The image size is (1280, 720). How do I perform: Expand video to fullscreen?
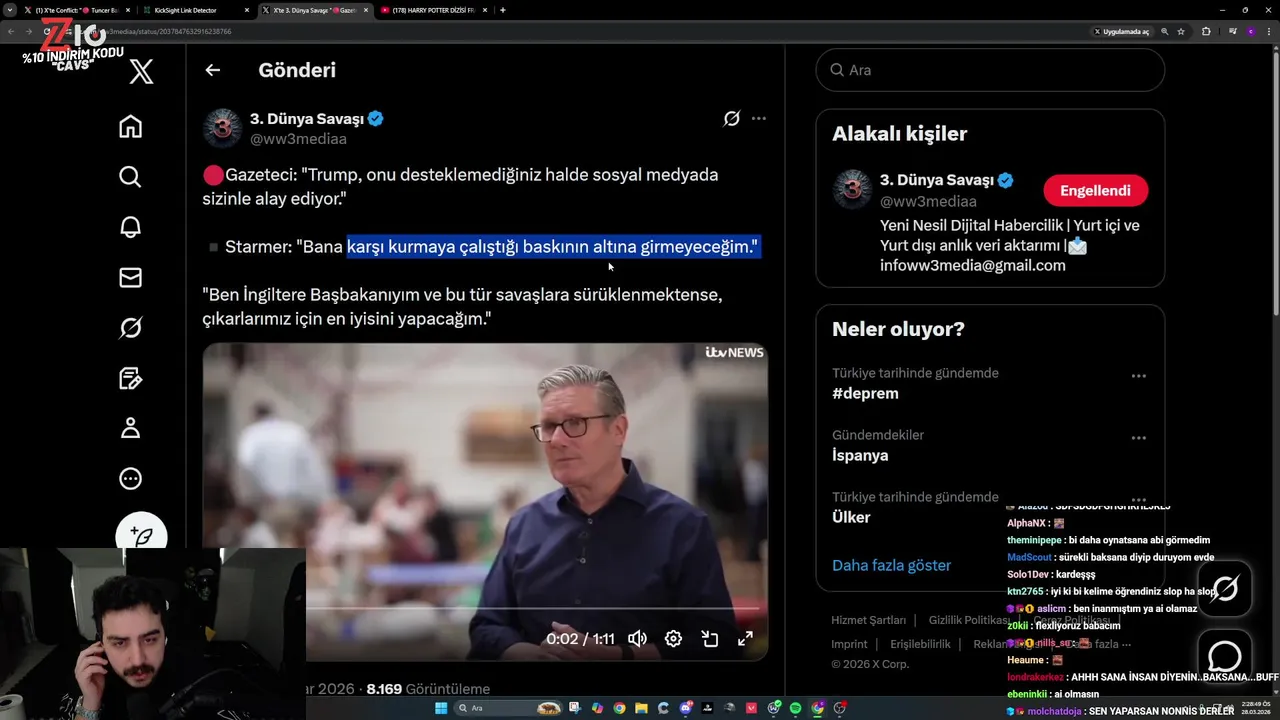745,639
